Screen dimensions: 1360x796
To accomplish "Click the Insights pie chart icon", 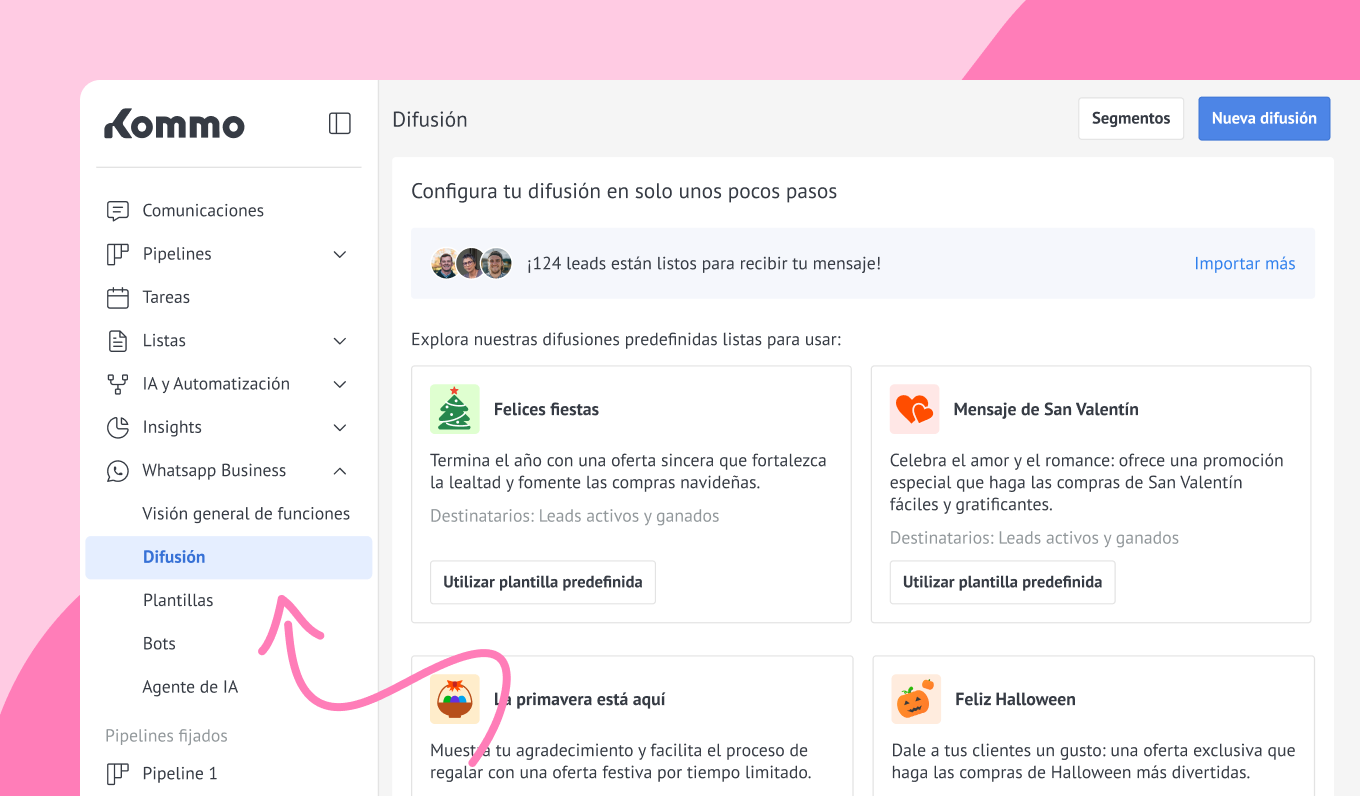I will click(x=118, y=427).
